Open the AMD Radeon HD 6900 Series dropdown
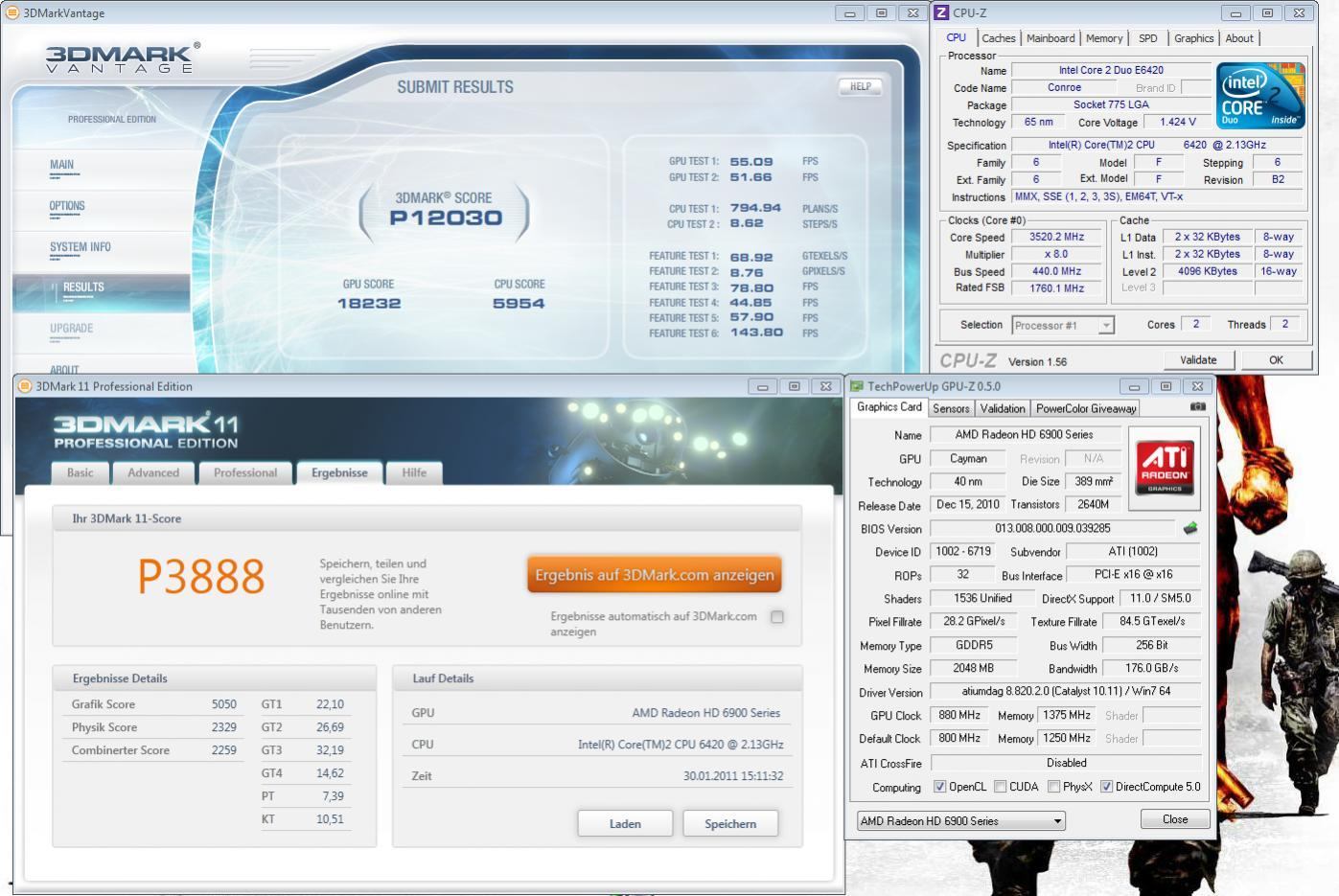1339x896 pixels. (x=960, y=821)
